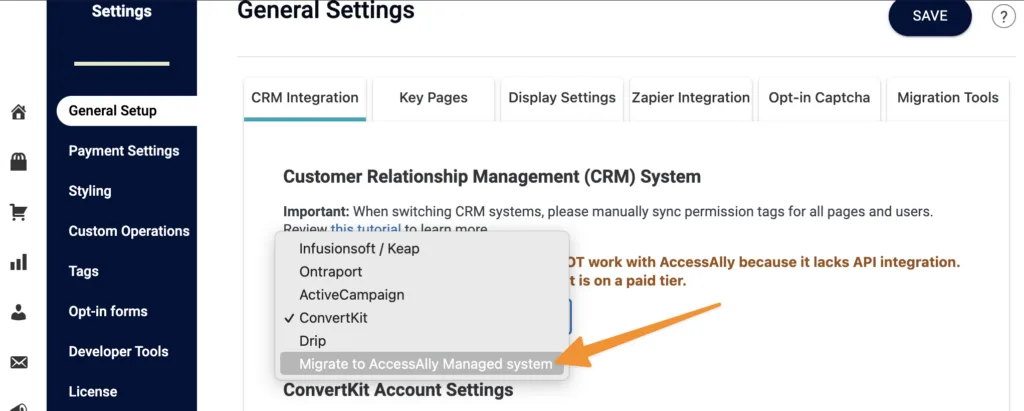Open the envelope email icon in left rail

click(19, 362)
